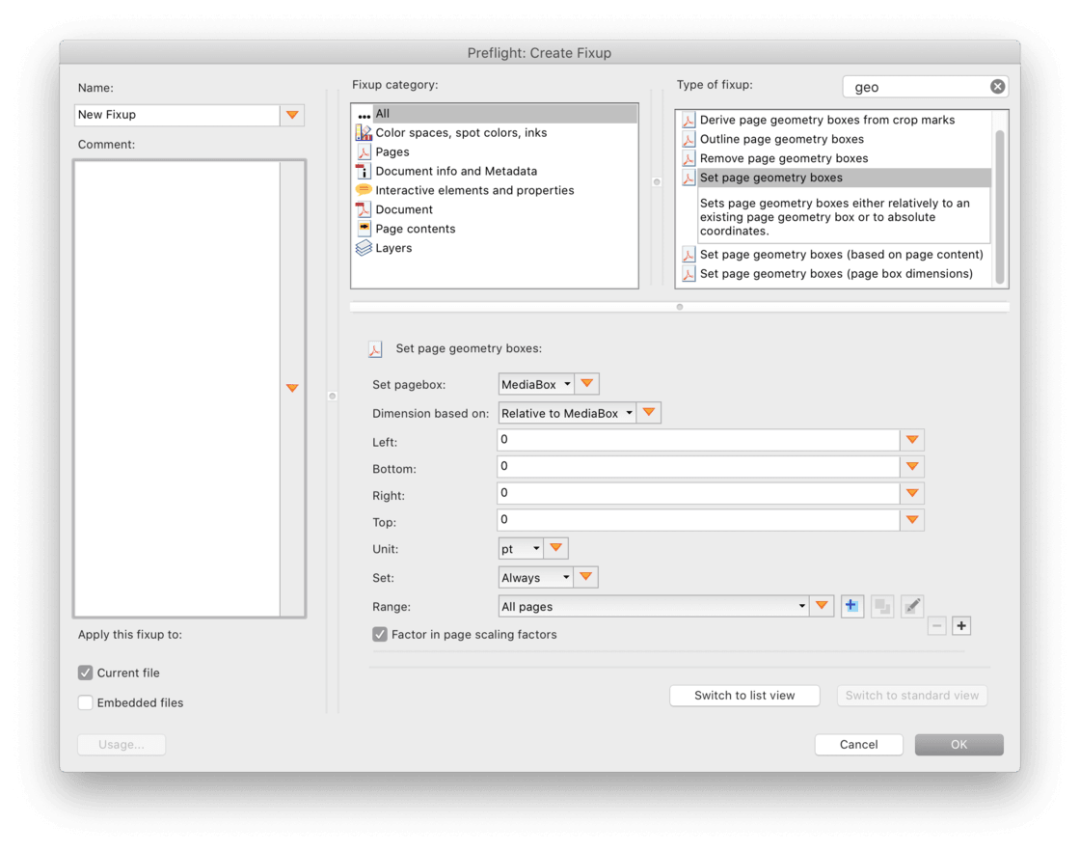This screenshot has height=851, width=1080.
Task: Click the Document category PDF icon
Action: click(x=364, y=209)
